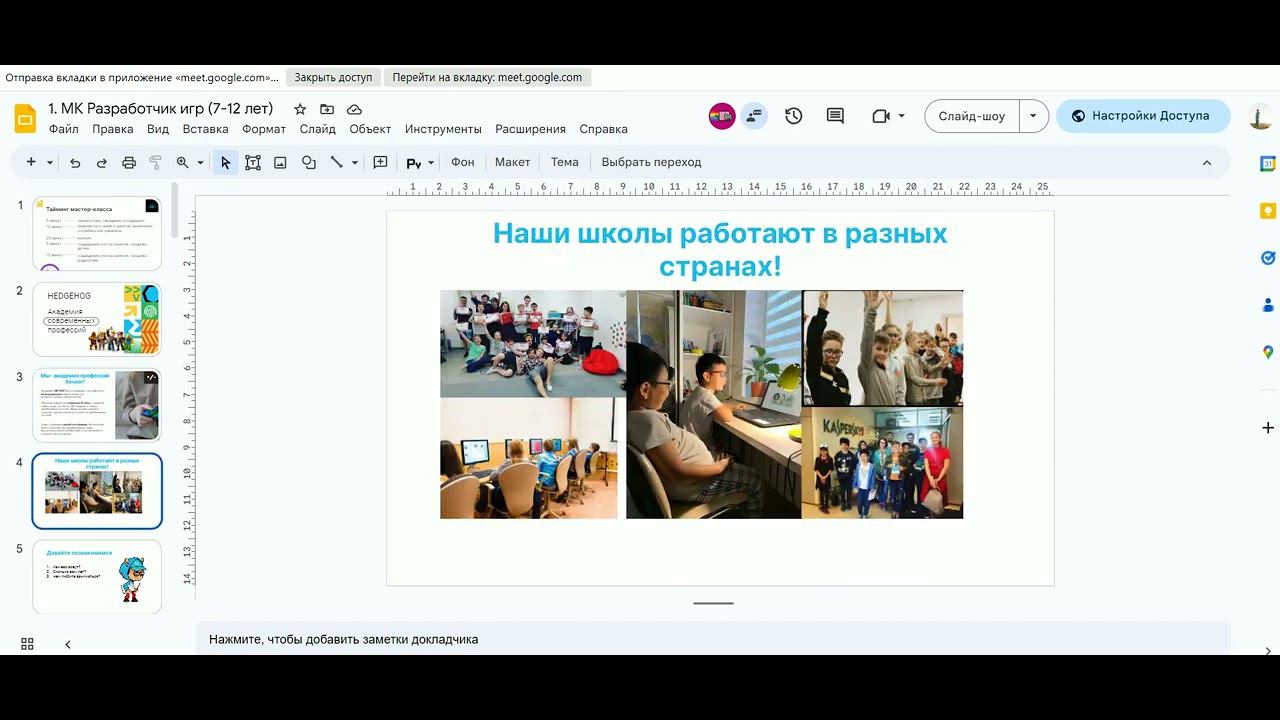Open the Формат menu

click(264, 129)
